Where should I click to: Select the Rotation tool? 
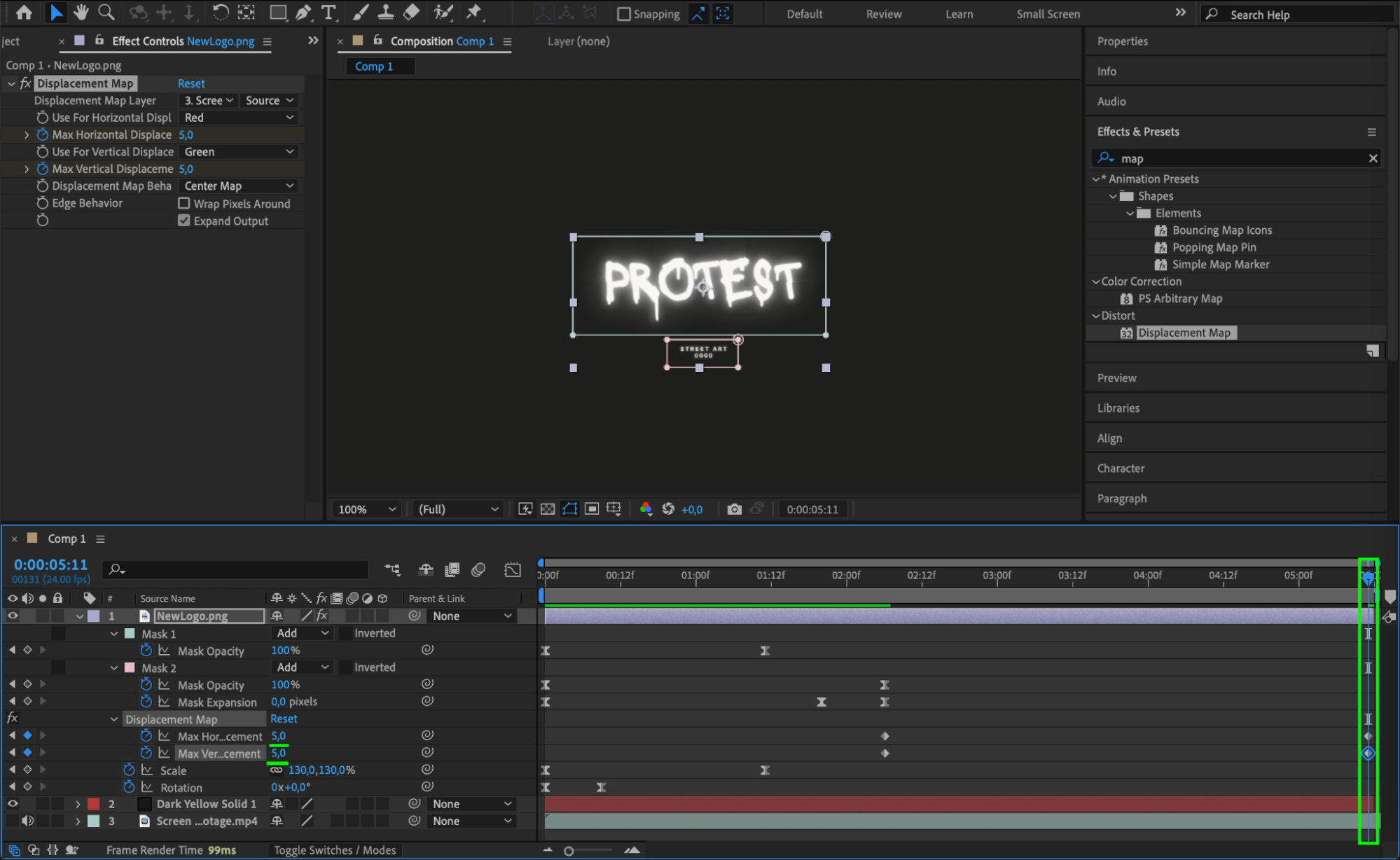tap(220, 12)
